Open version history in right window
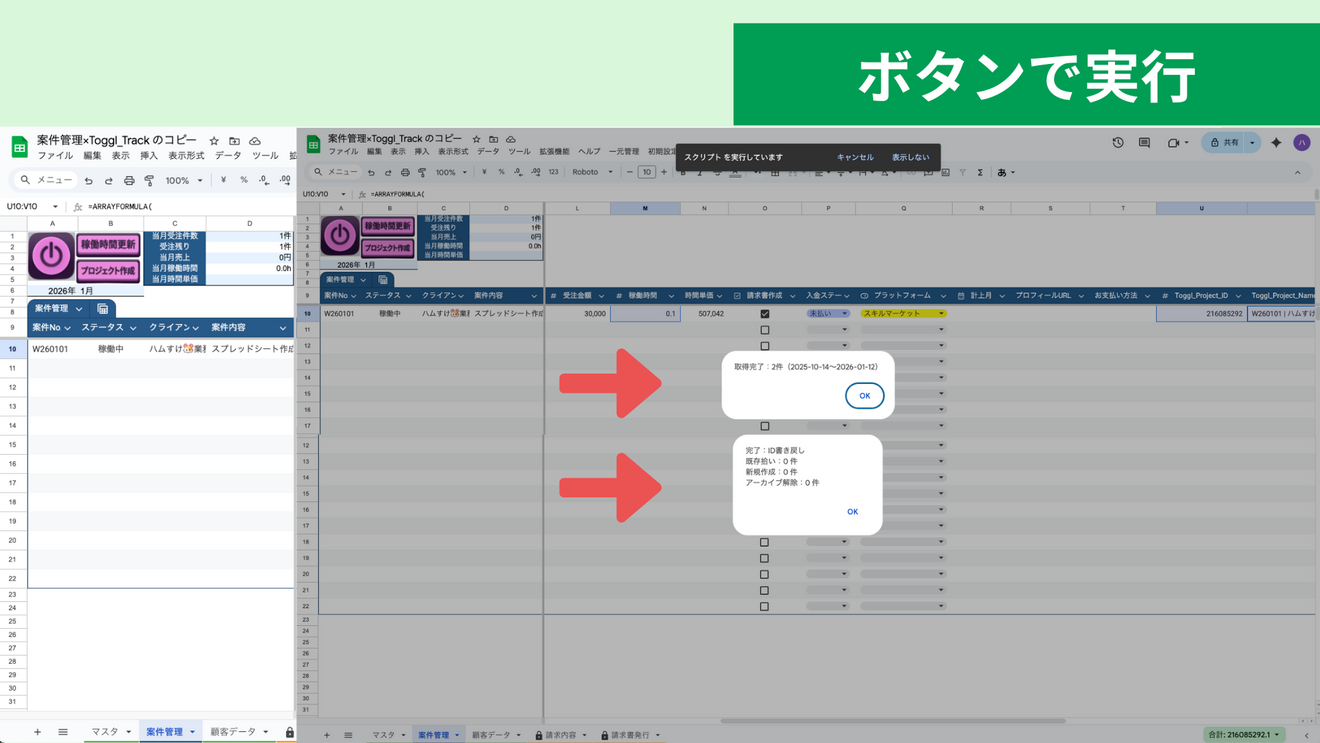The width and height of the screenshot is (1320, 743). coord(1118,143)
